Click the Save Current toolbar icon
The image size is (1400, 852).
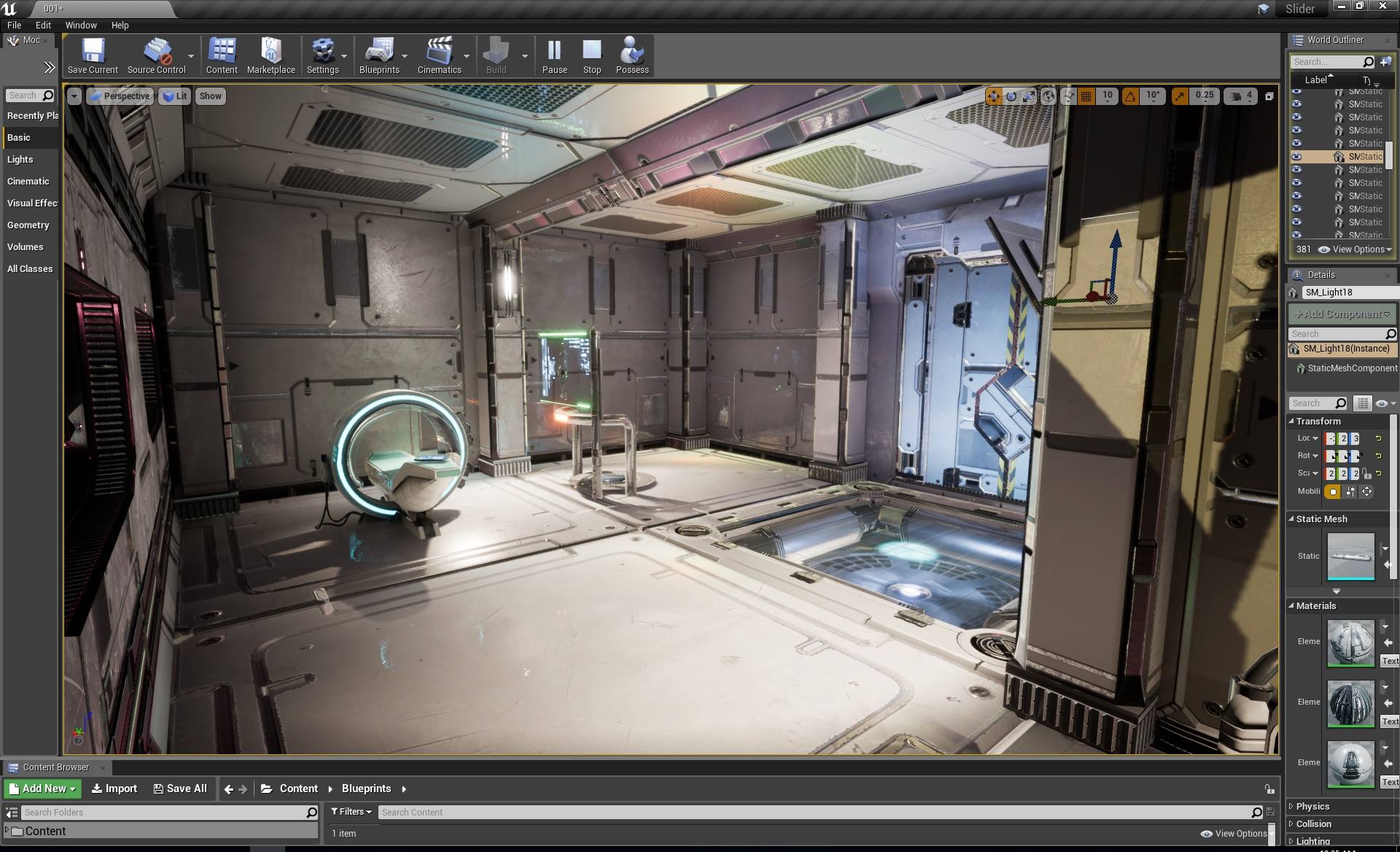point(93,55)
